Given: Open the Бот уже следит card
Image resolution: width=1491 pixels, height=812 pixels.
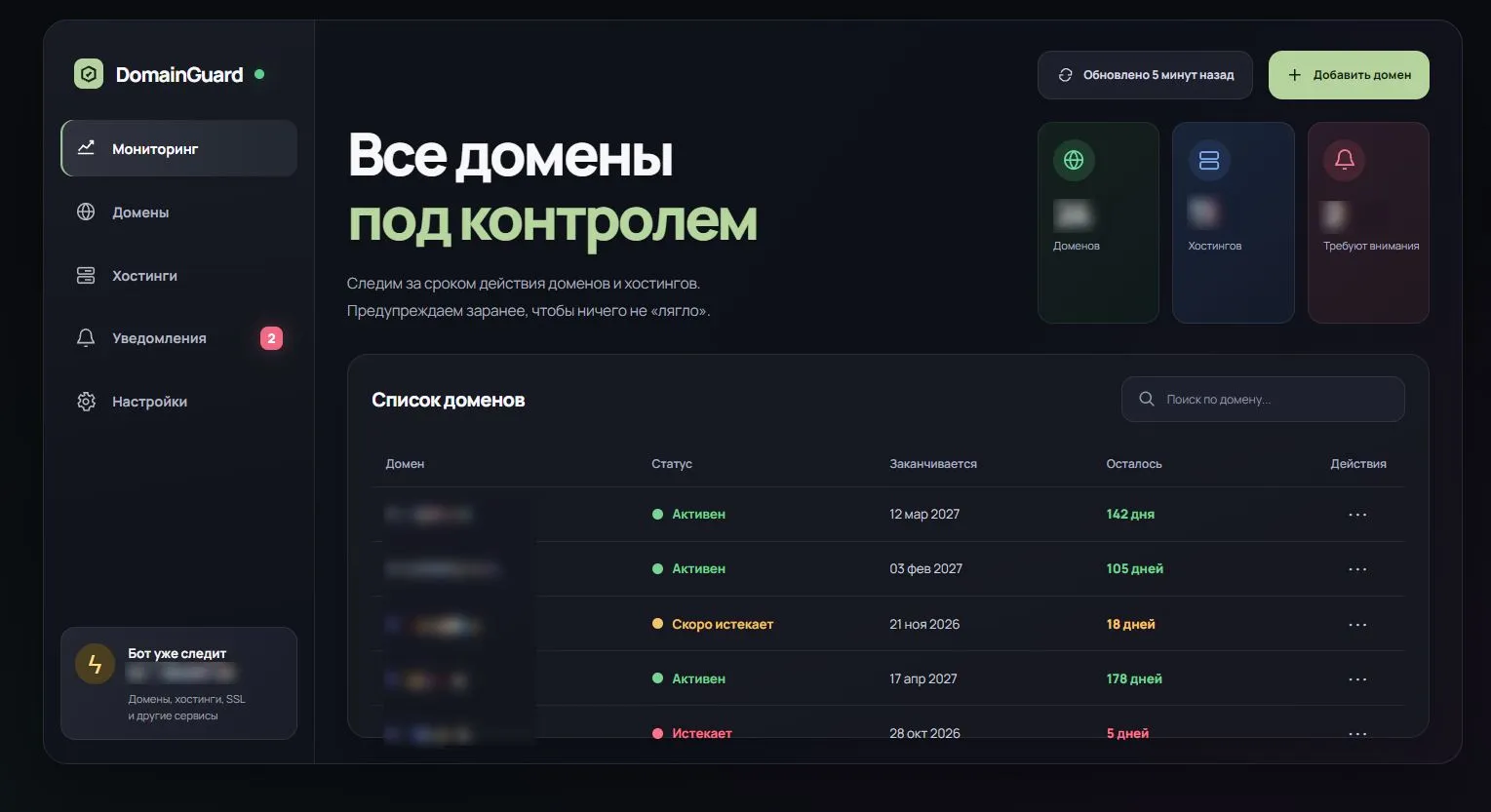Looking at the screenshot, I should tap(179, 683).
